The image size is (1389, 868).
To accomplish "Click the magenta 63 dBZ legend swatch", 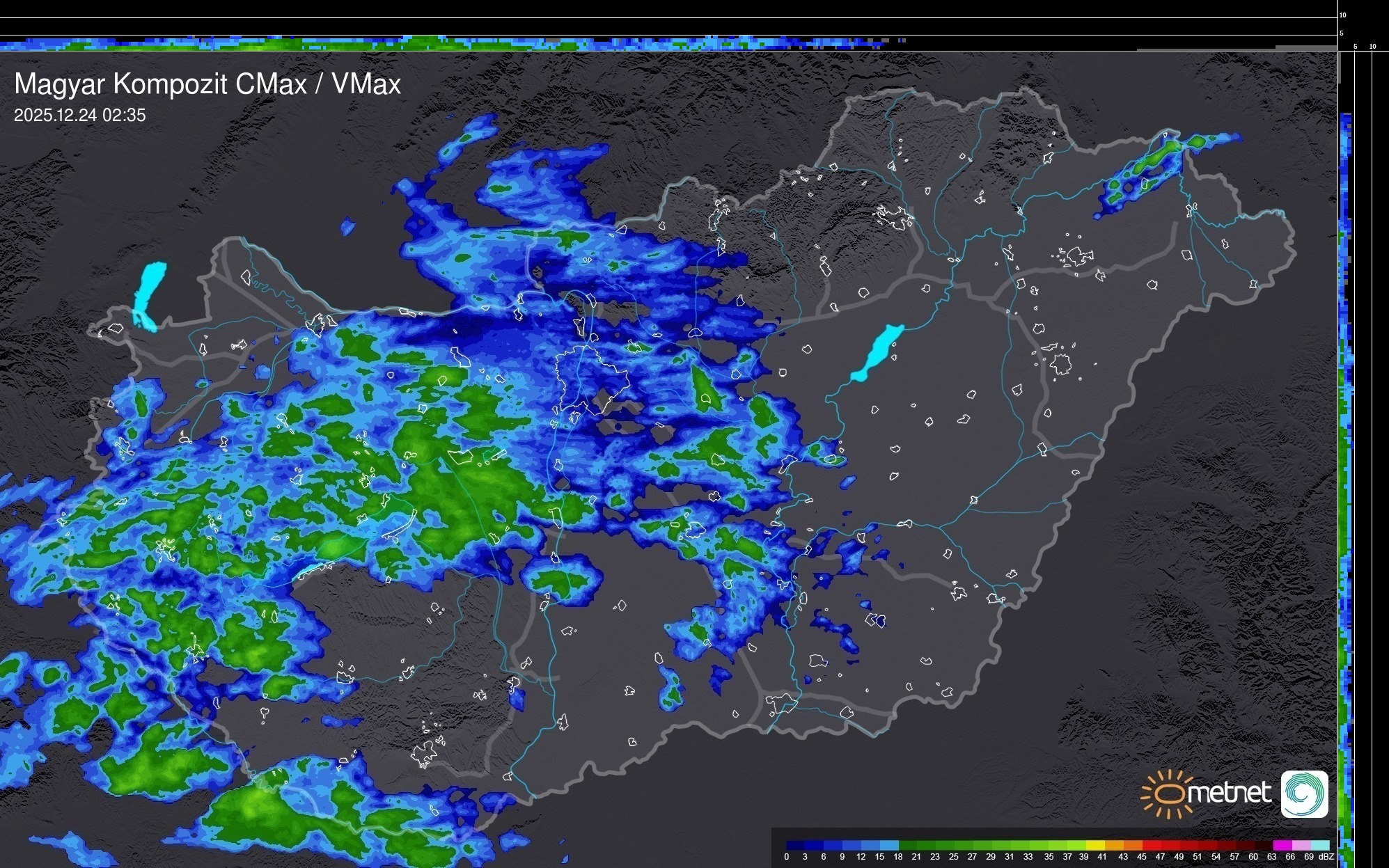I will pos(1282,845).
